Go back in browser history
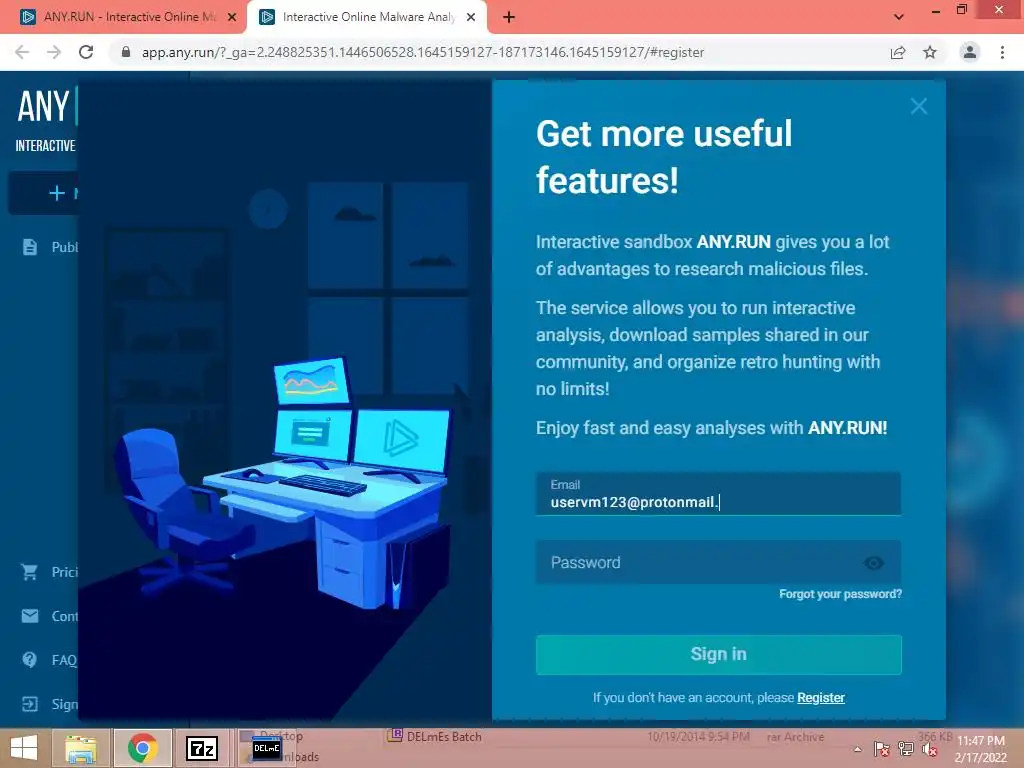1024x768 pixels. 22,52
